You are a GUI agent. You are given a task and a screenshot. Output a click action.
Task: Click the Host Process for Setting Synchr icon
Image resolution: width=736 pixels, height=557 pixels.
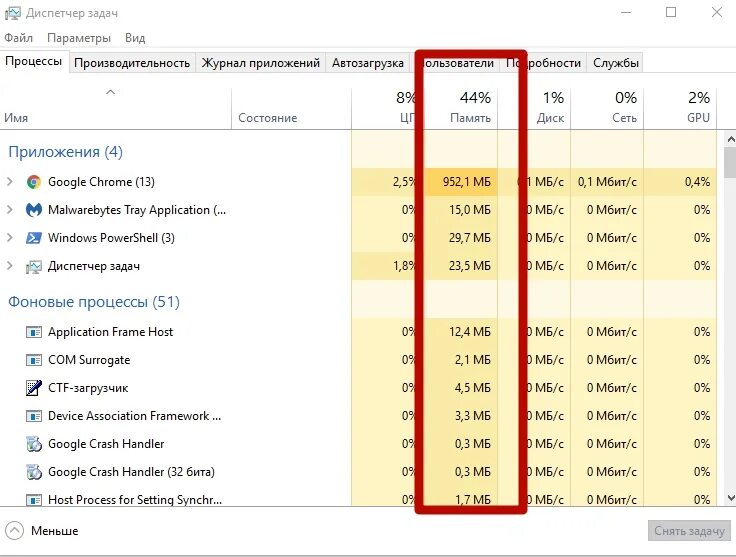click(x=34, y=500)
